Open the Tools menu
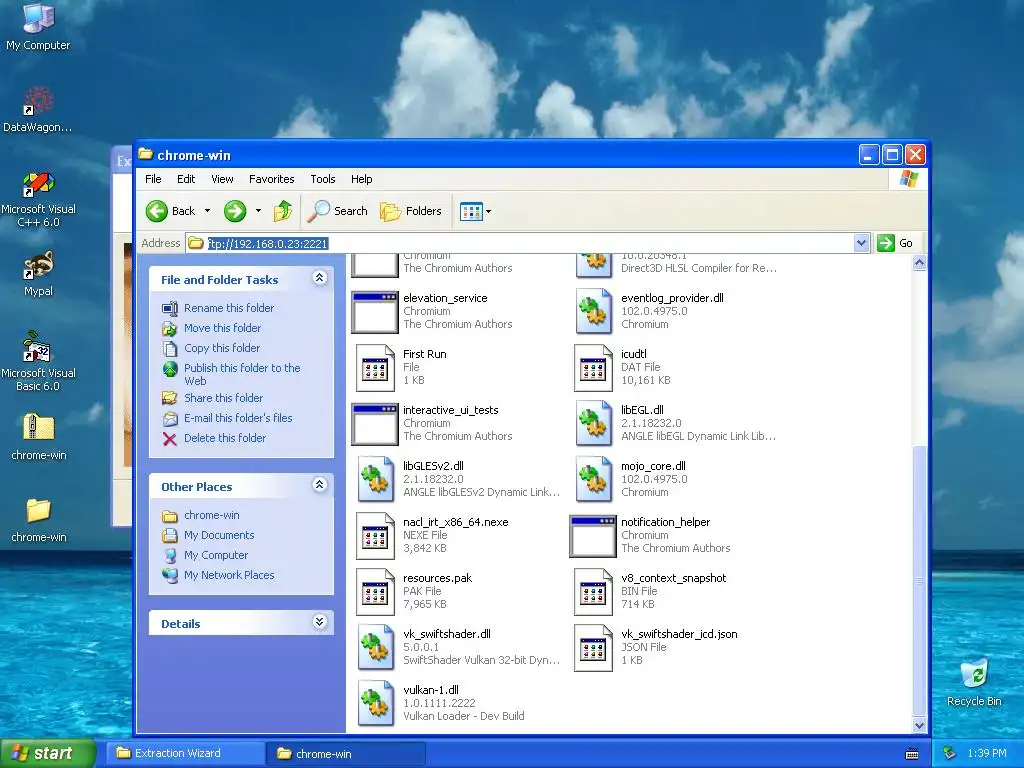This screenshot has height=768, width=1024. 323,179
